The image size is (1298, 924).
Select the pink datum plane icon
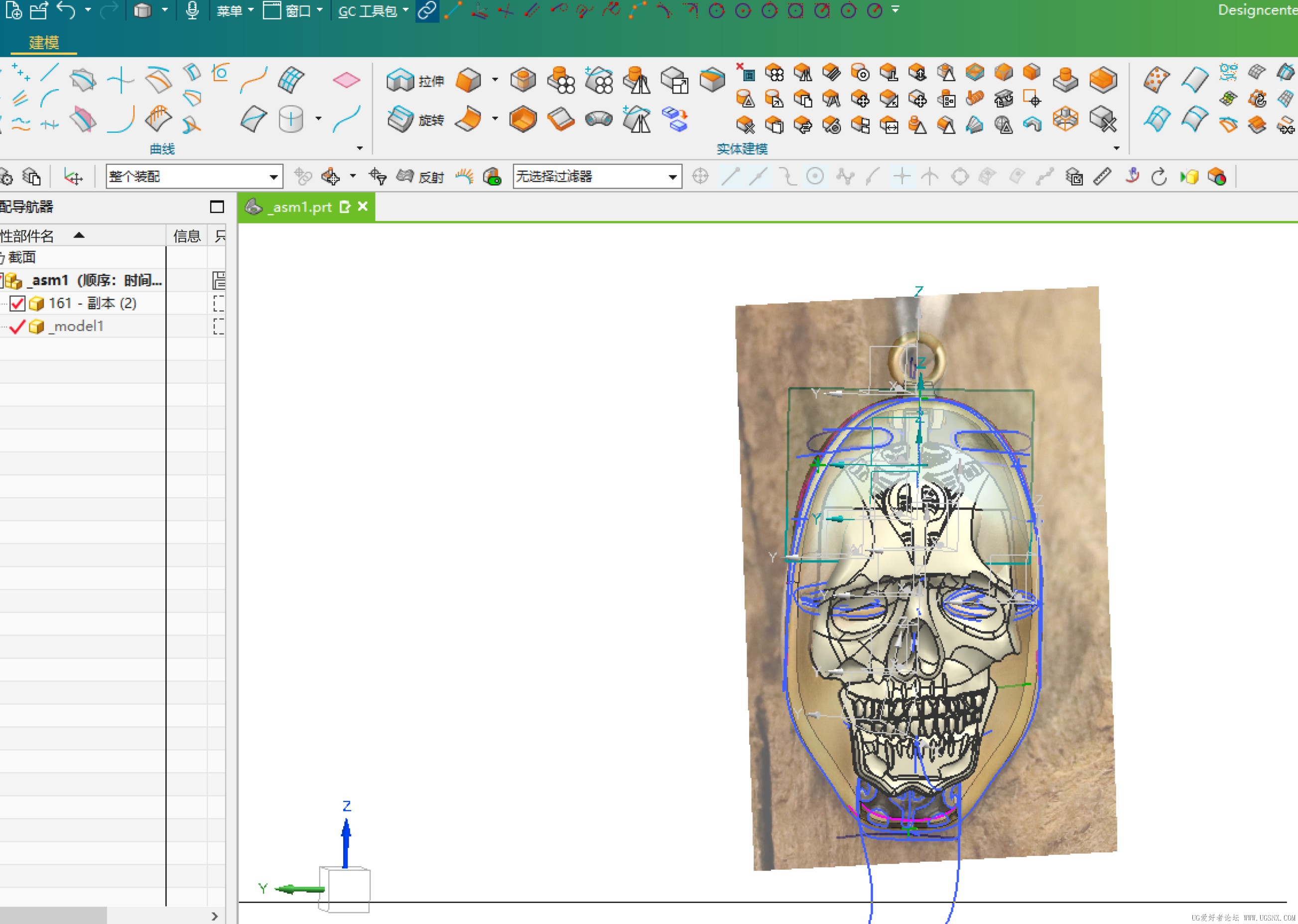coord(346,80)
